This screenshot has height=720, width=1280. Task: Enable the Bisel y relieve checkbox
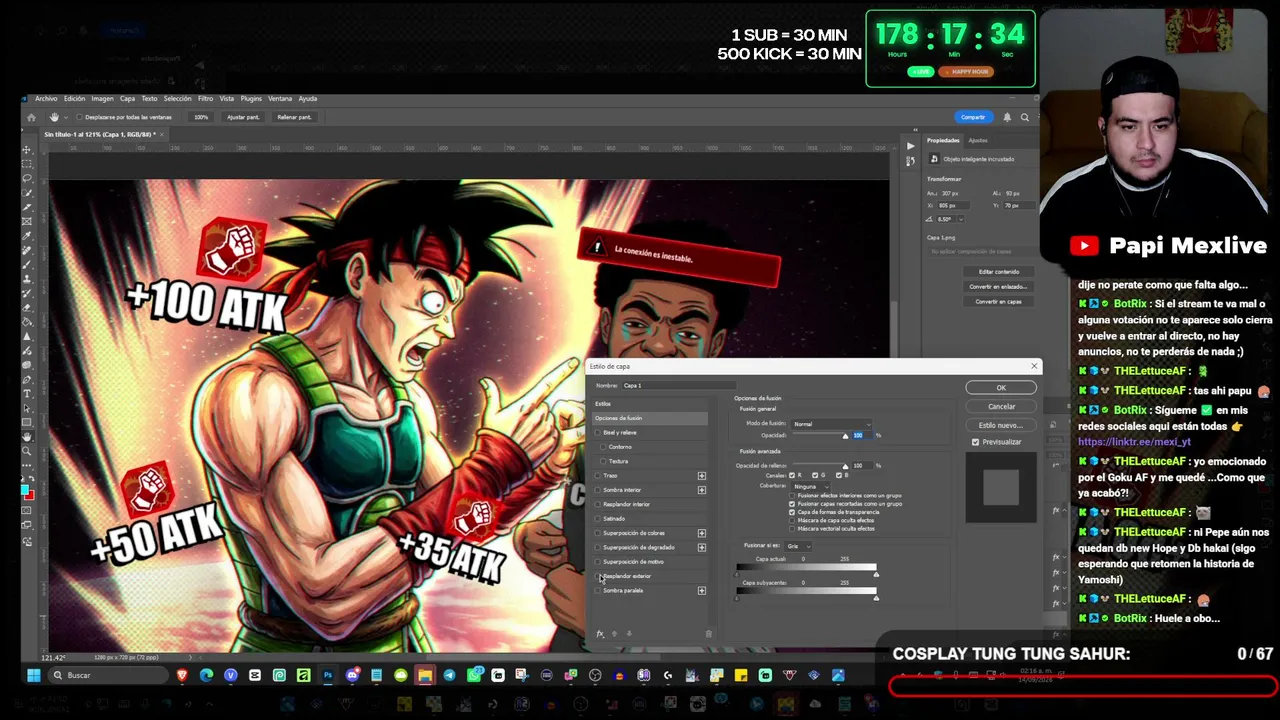(598, 432)
